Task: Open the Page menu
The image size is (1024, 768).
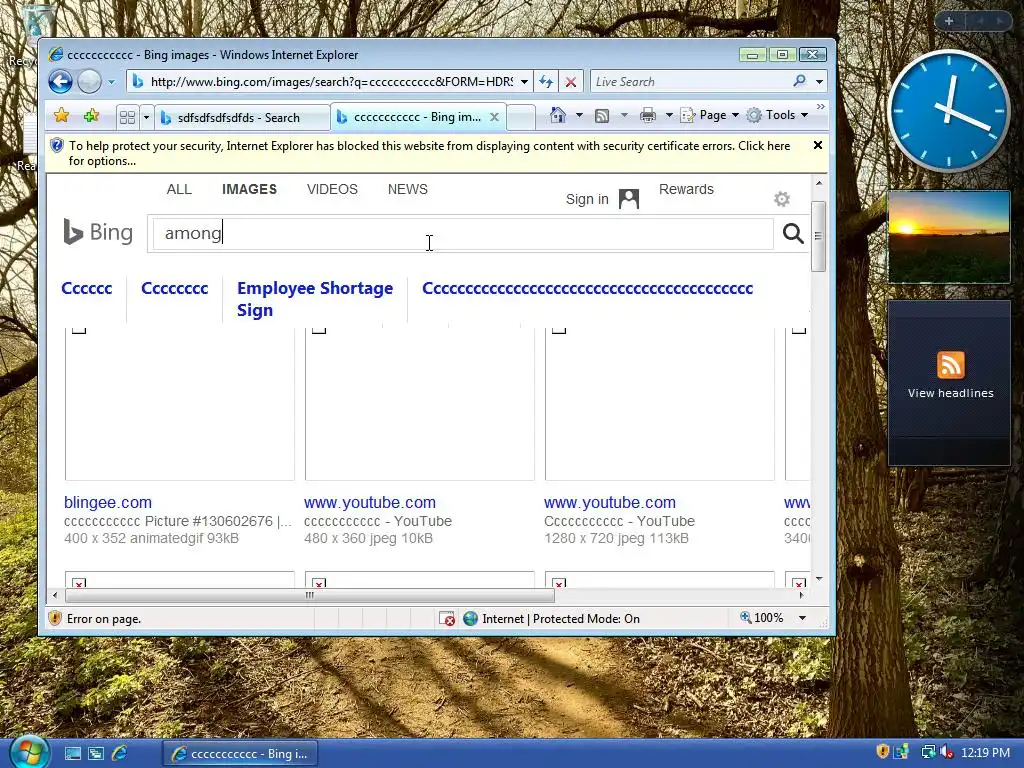Action: tap(710, 115)
